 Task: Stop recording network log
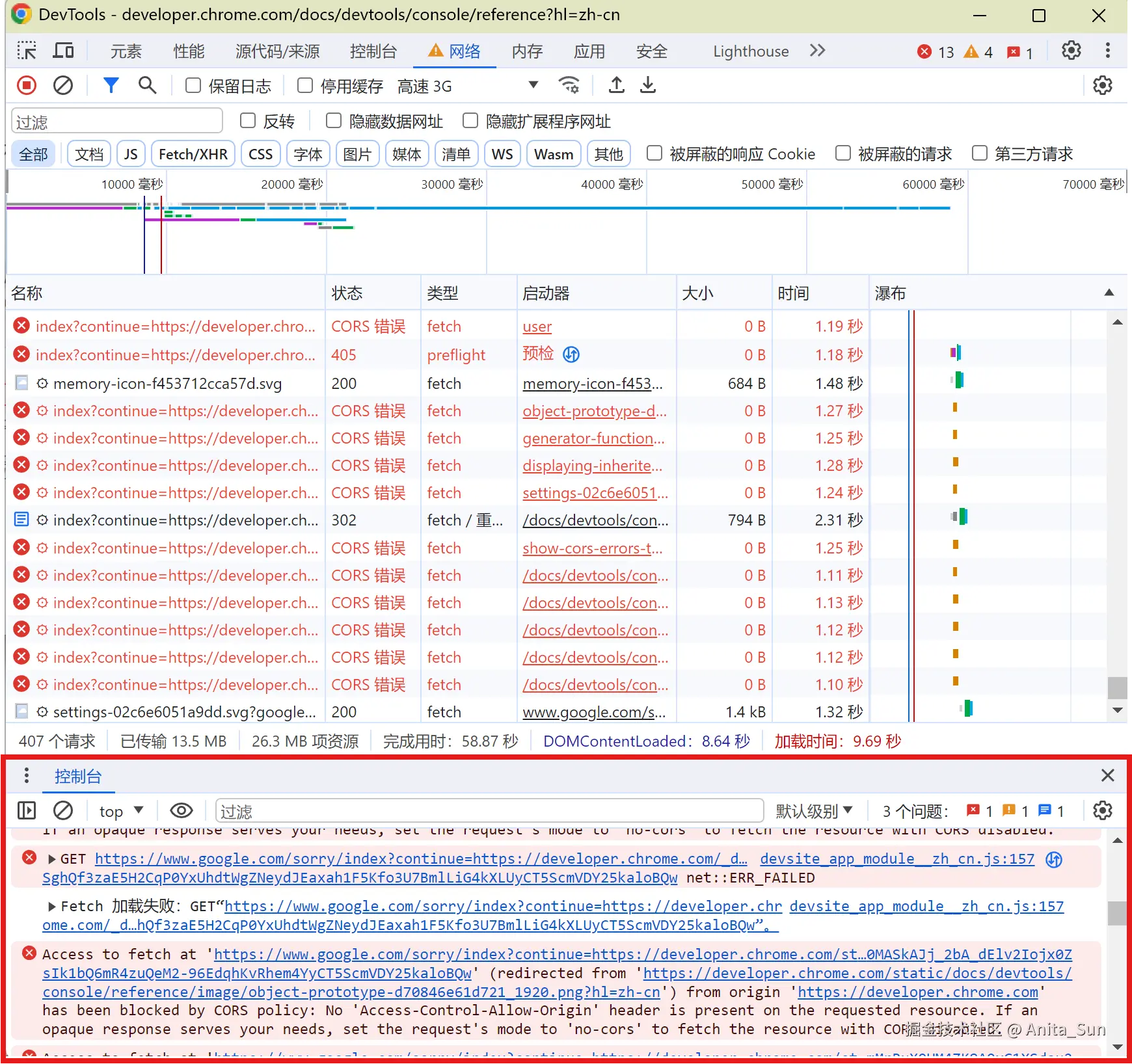tap(27, 85)
